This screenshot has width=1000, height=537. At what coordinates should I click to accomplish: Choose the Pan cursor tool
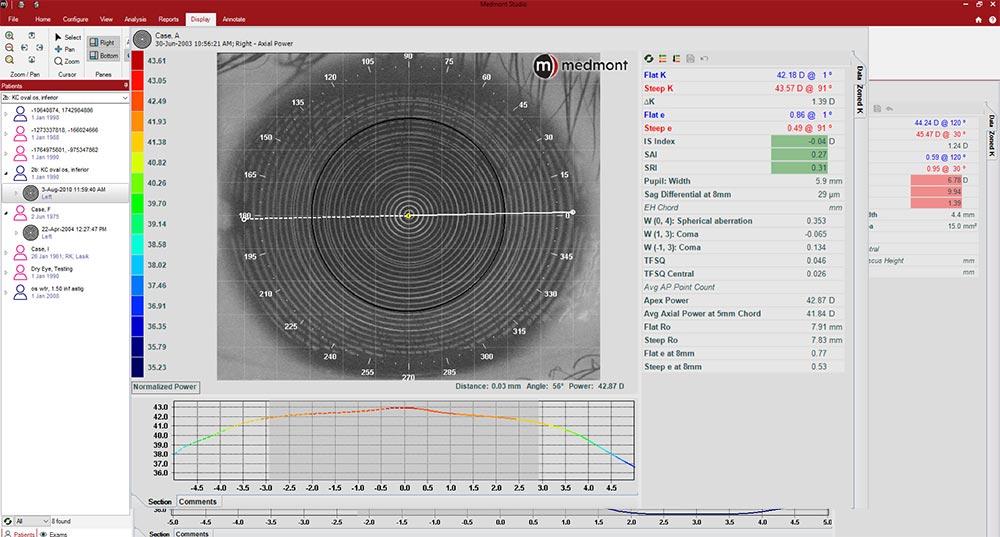pos(64,49)
